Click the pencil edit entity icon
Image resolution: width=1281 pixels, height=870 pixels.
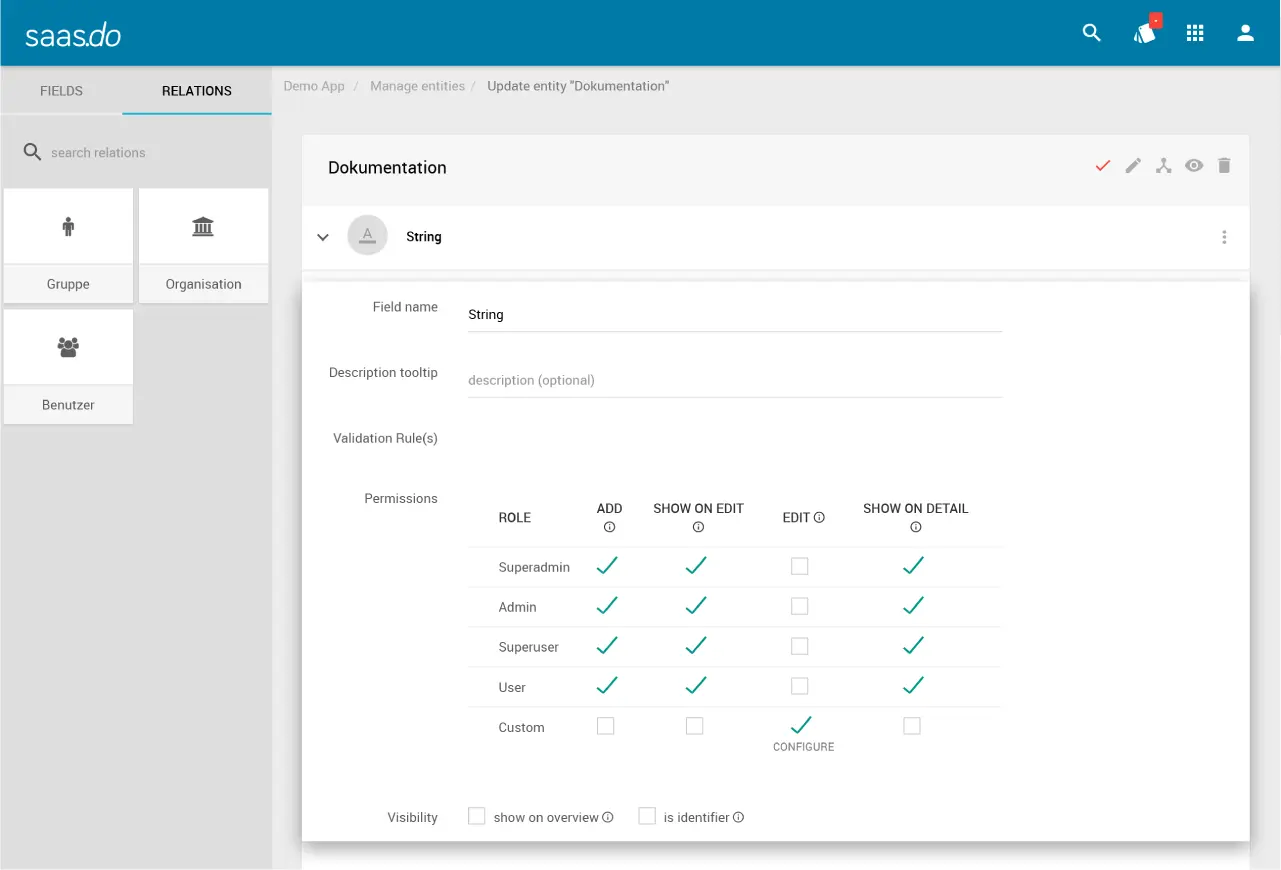click(x=1133, y=166)
